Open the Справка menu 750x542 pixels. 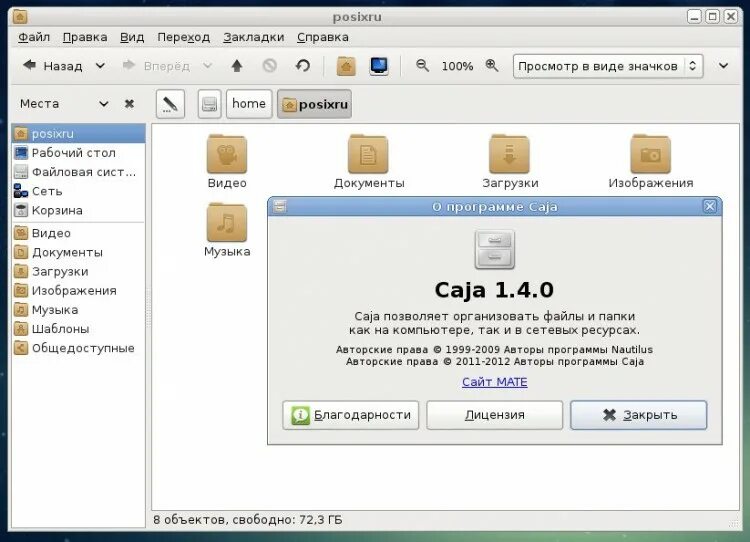322,37
